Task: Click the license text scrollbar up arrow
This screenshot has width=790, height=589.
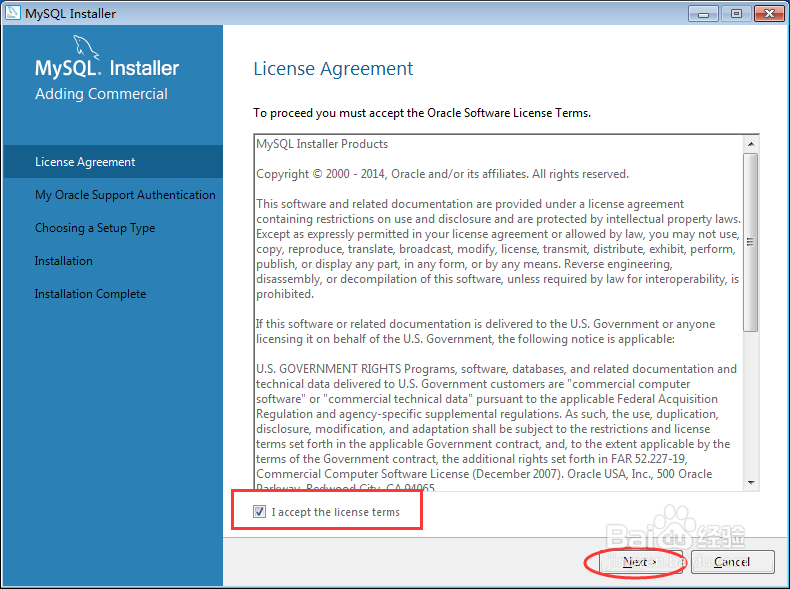Action: click(x=751, y=144)
